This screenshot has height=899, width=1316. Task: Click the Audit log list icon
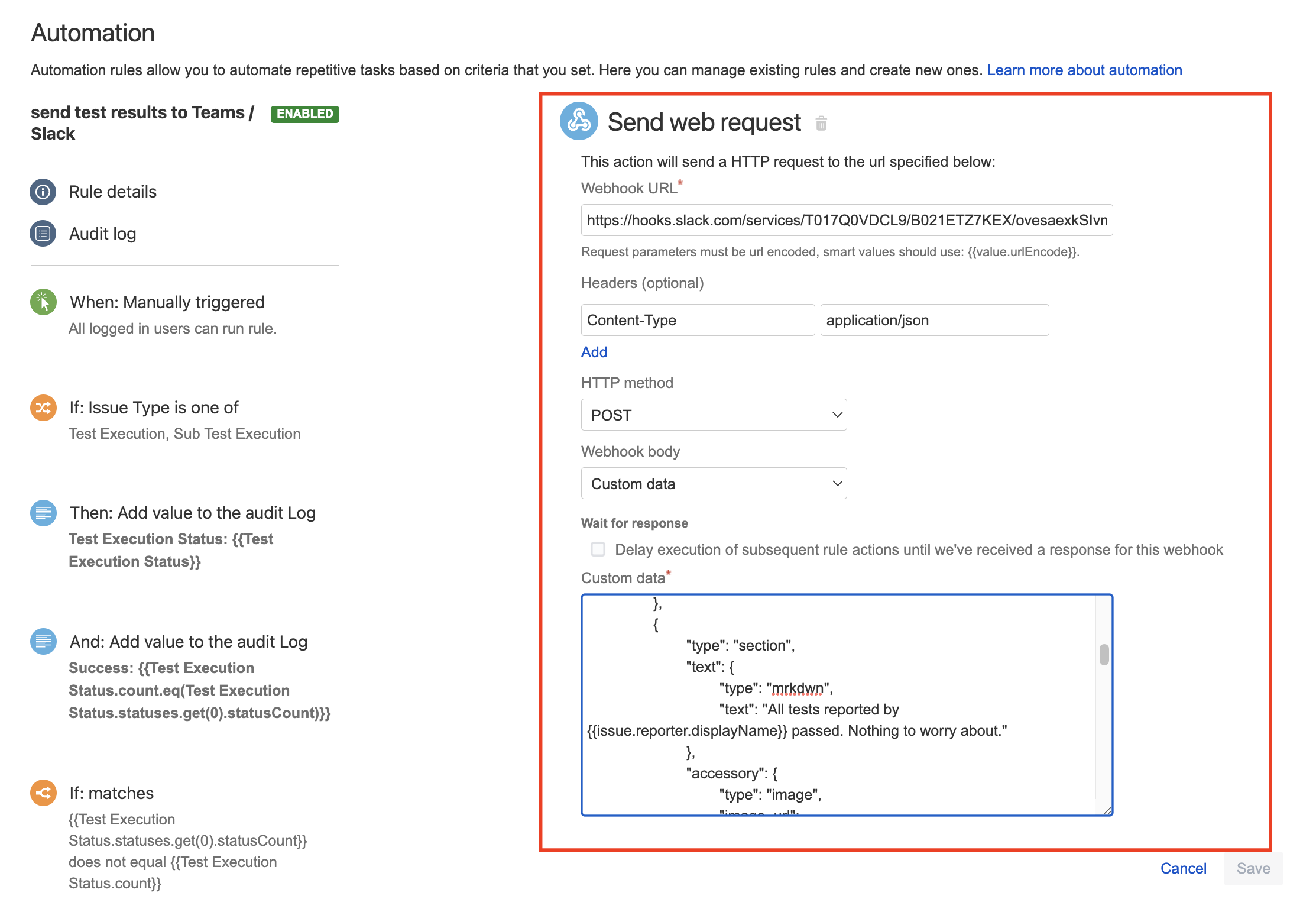tap(43, 234)
